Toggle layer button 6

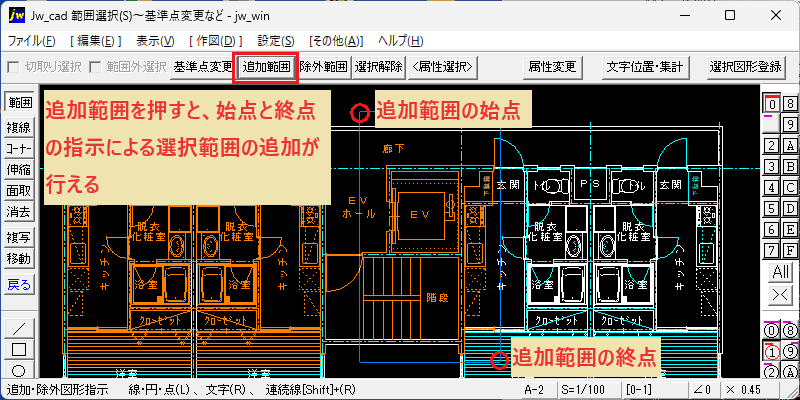771,230
